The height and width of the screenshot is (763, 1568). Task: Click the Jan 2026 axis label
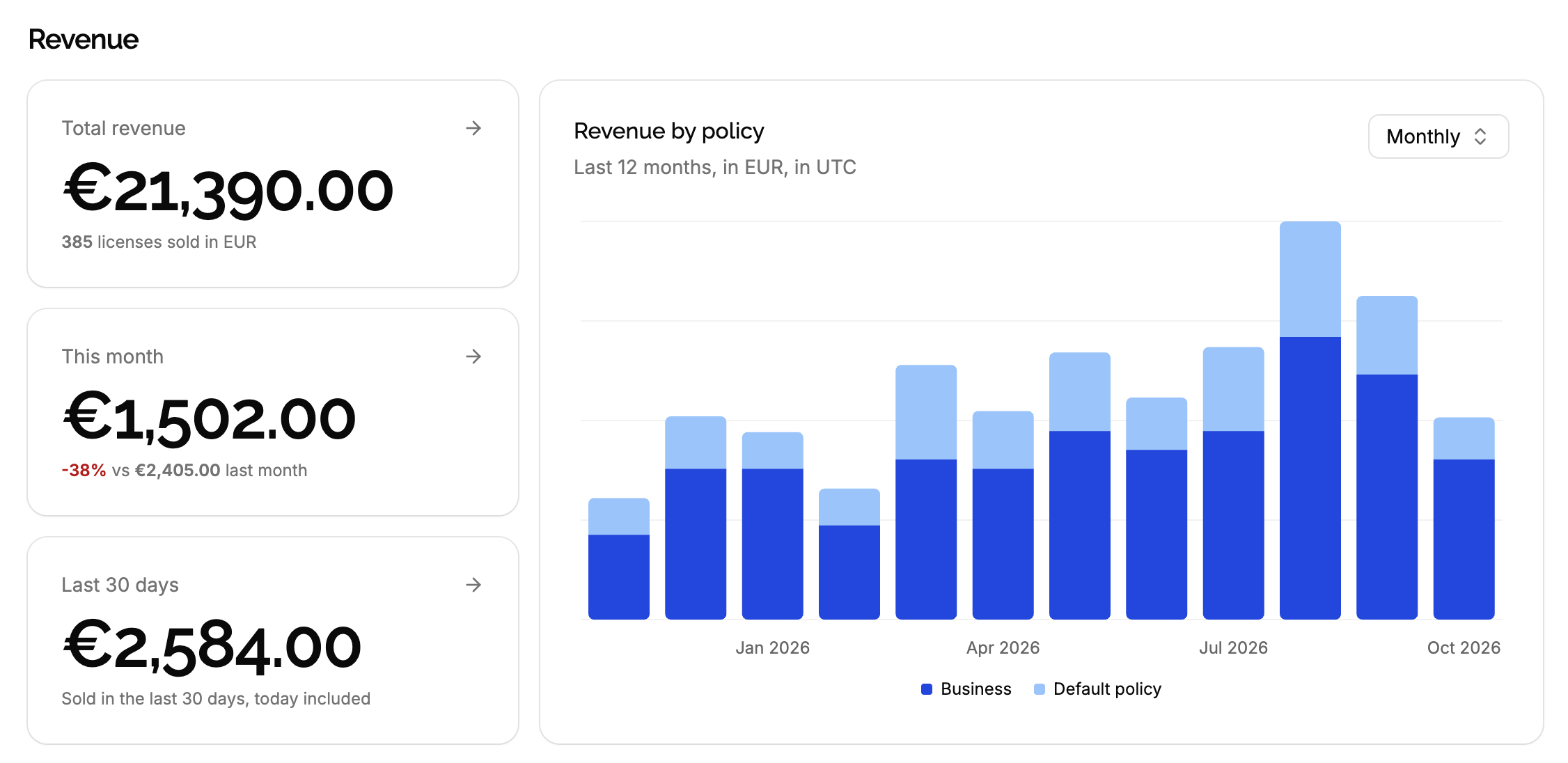(x=773, y=647)
